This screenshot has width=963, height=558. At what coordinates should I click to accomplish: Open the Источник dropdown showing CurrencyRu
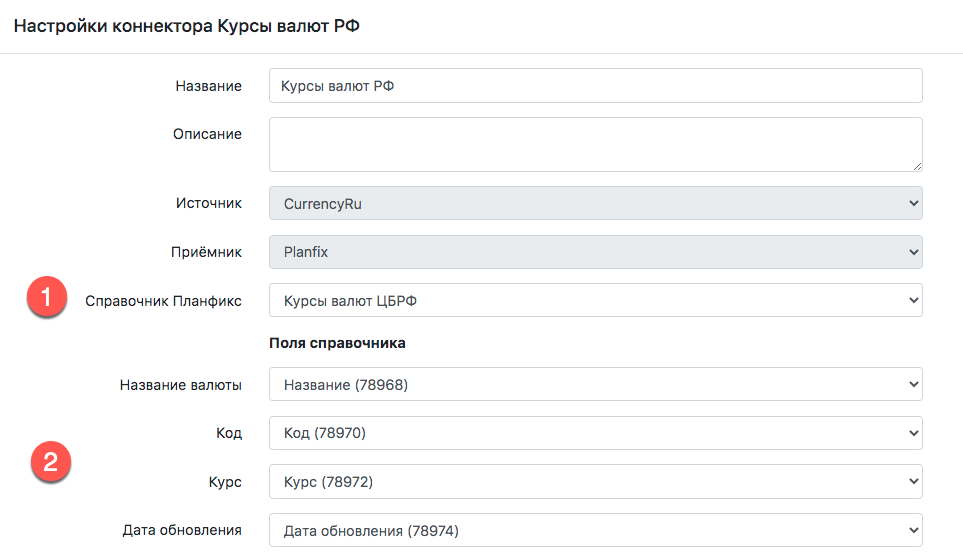(595, 203)
